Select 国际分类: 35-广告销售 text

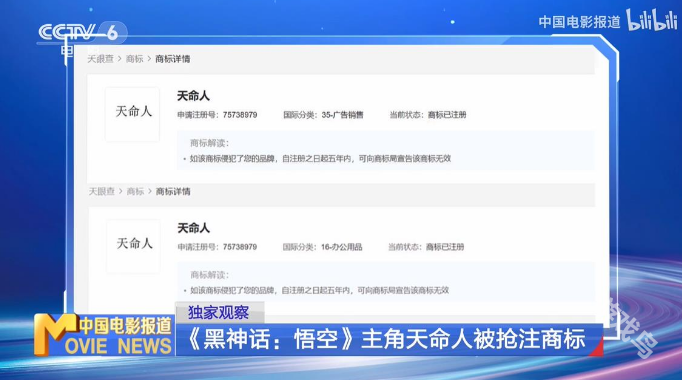[x=323, y=115]
